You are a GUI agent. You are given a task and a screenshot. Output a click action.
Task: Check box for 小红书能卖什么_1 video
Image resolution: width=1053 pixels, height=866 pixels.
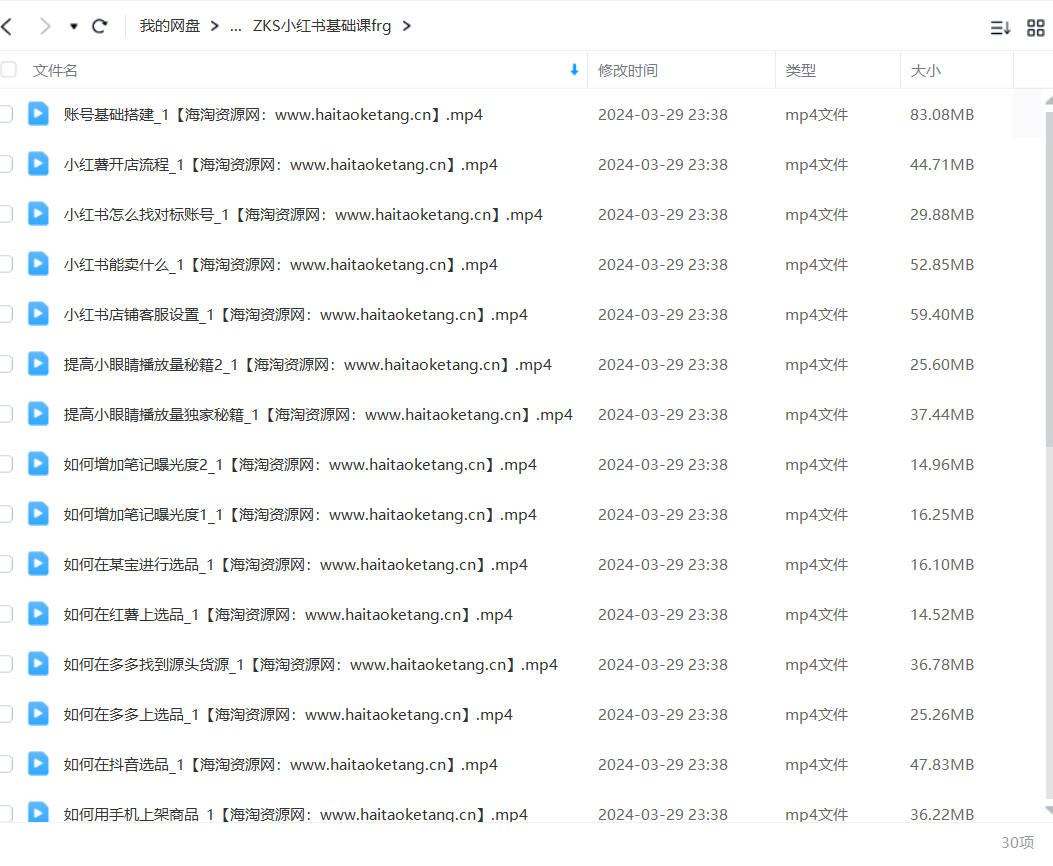6,264
